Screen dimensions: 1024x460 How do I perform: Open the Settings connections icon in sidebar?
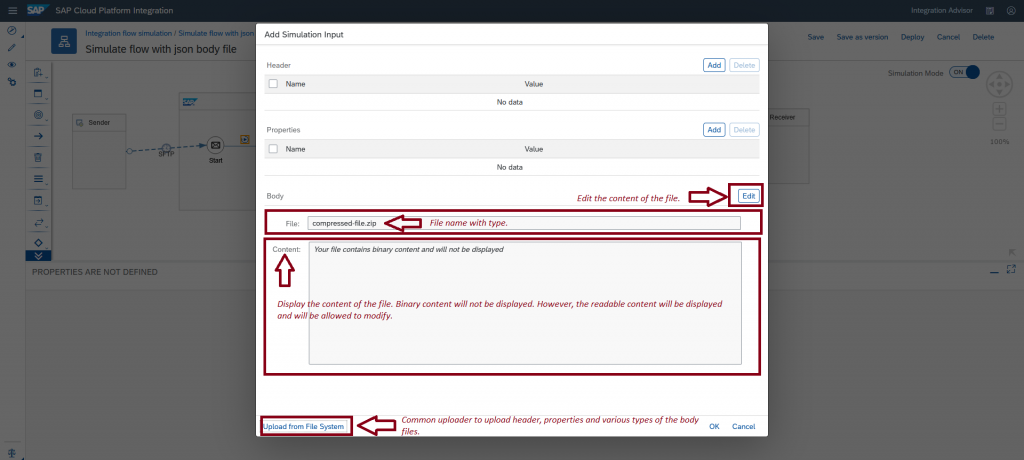[x=11, y=82]
